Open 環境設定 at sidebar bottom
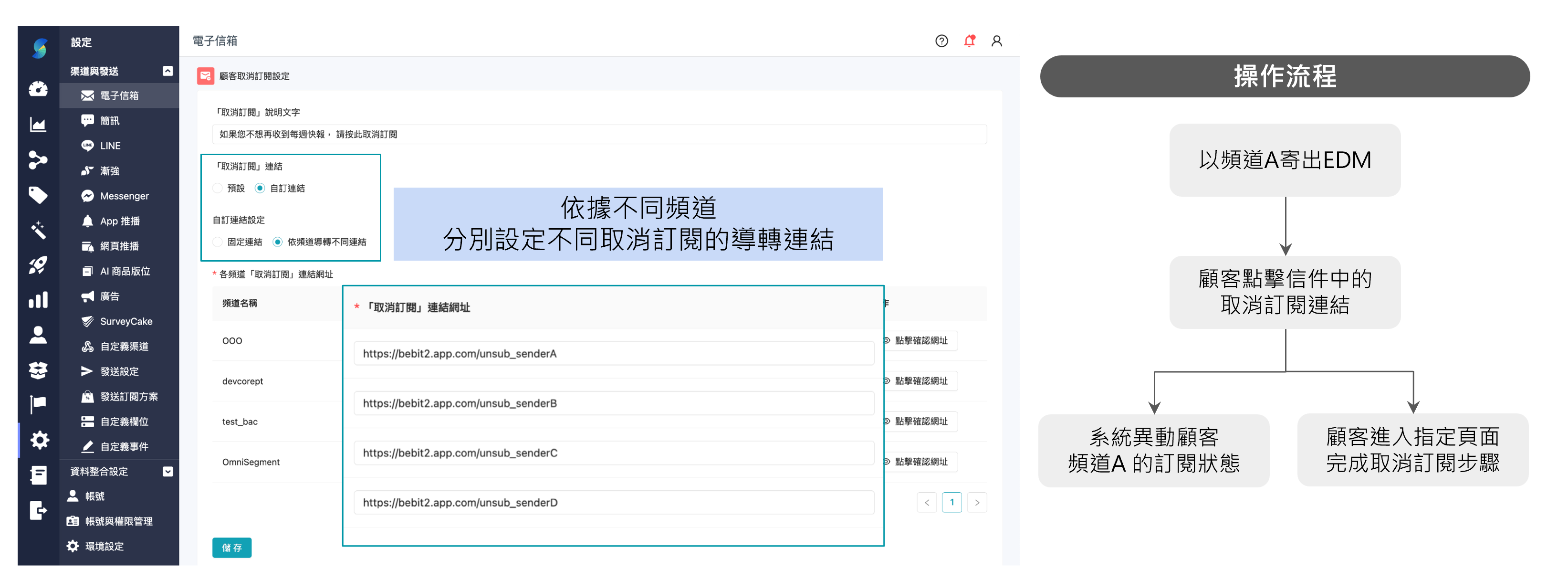Viewport: 1568px width, 580px height. (104, 546)
